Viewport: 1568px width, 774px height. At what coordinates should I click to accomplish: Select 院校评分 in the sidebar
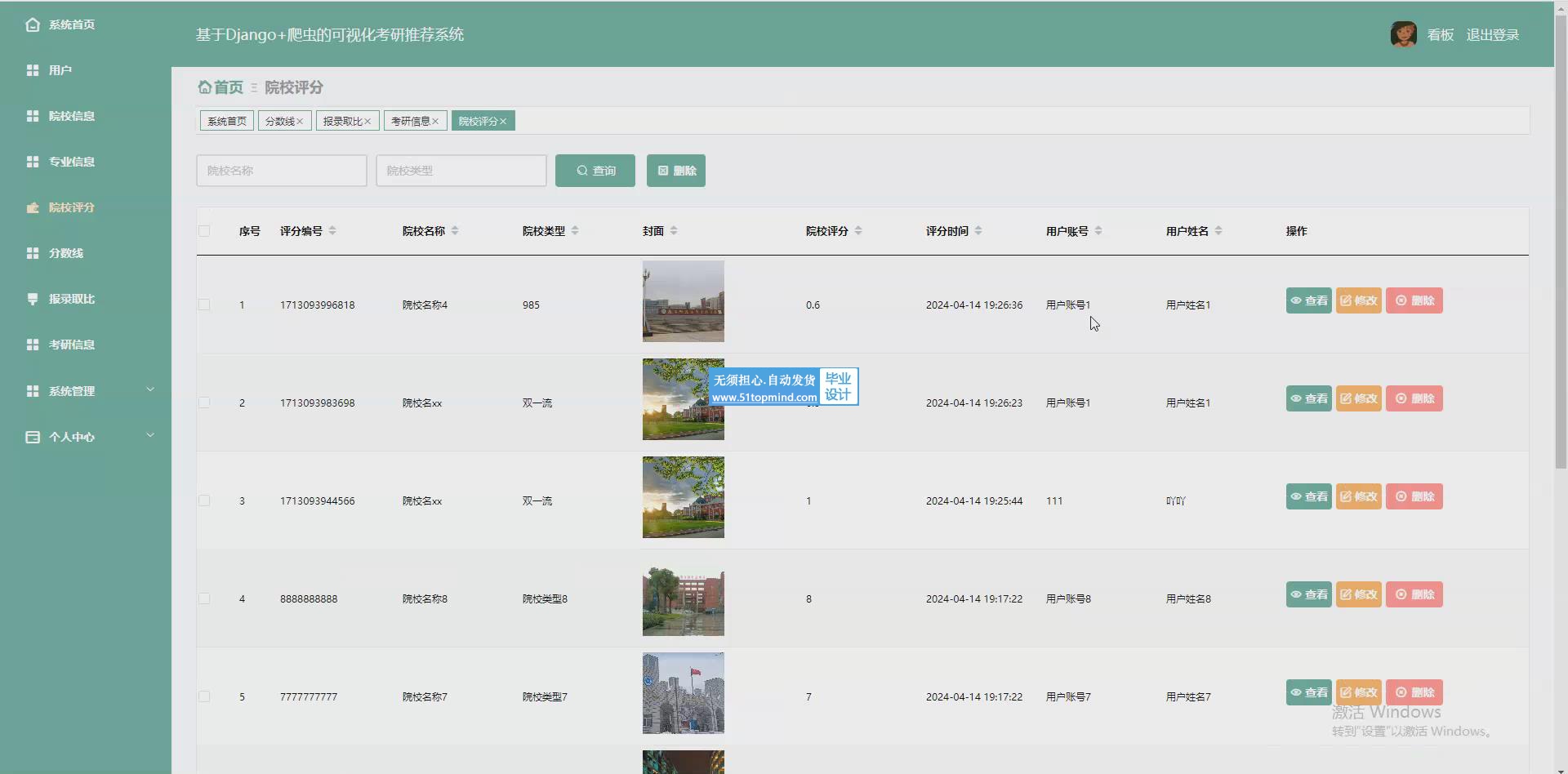(60, 207)
